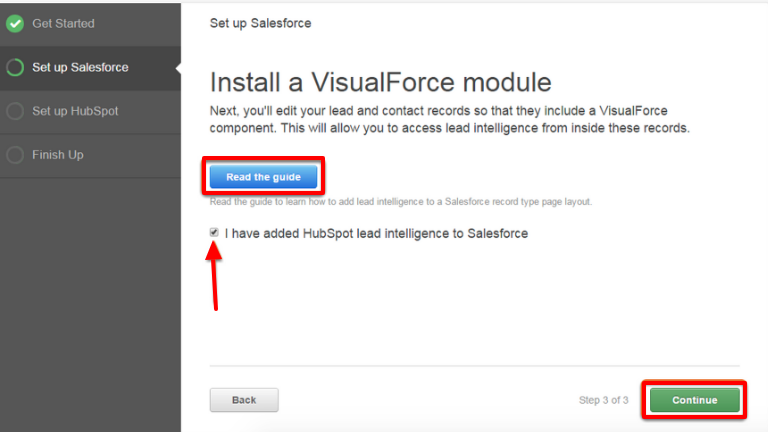The width and height of the screenshot is (768, 432).
Task: Open the Get Started step in sidebar
Action: point(63,24)
